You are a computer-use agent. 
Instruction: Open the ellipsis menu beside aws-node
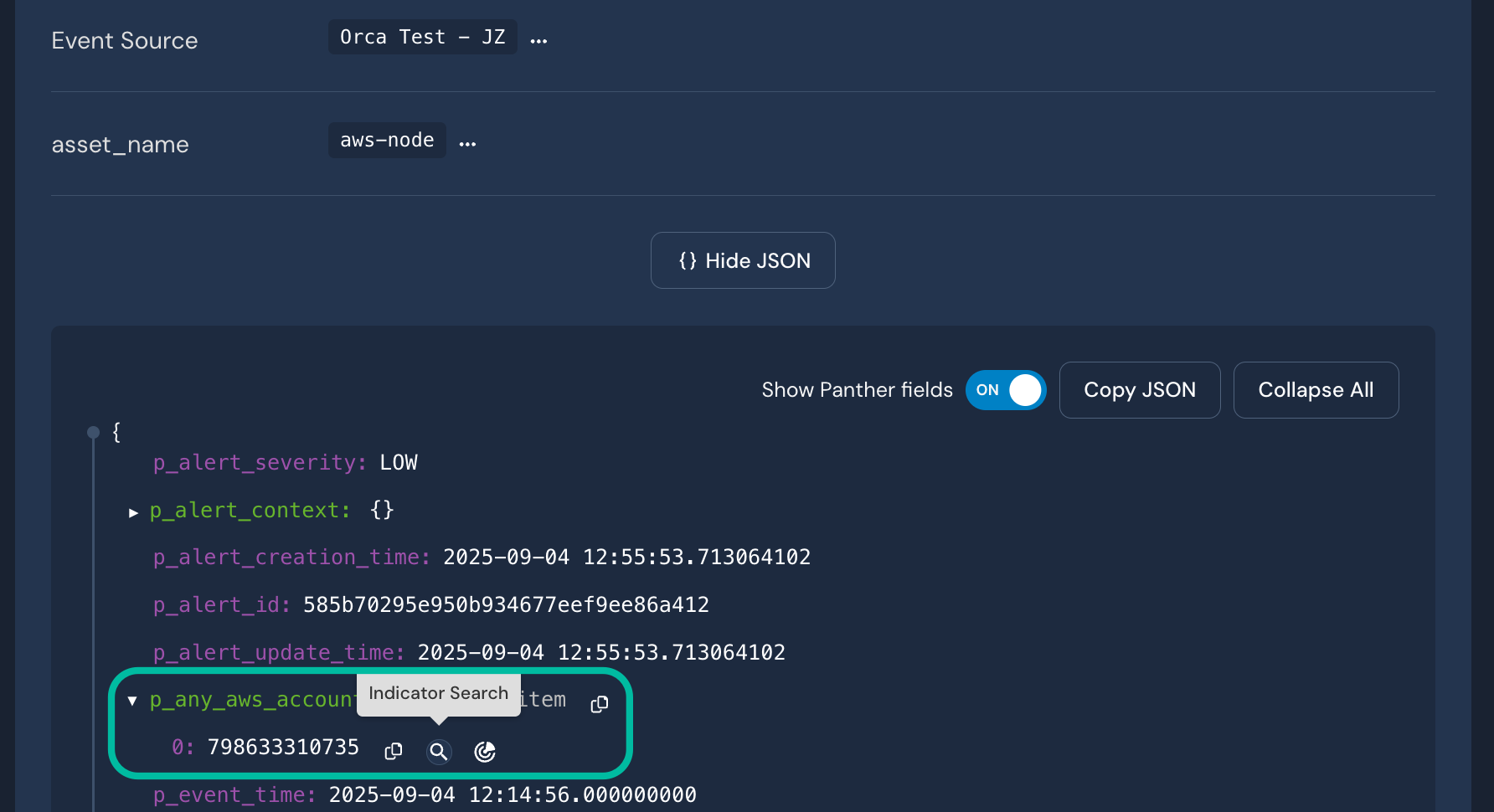[x=467, y=143]
